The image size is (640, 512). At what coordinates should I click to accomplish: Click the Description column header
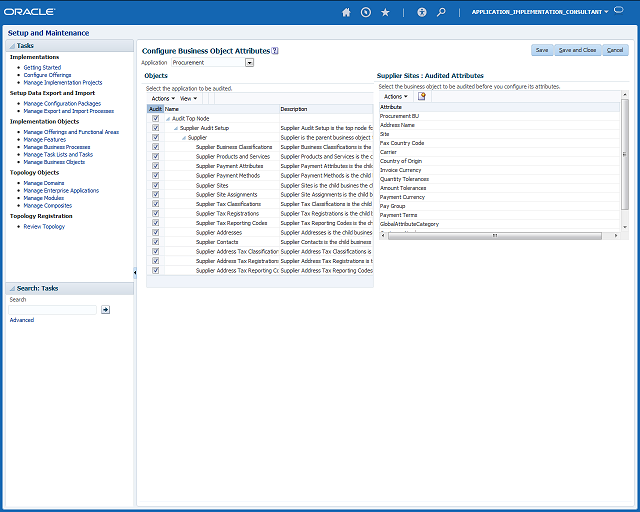[326, 109]
